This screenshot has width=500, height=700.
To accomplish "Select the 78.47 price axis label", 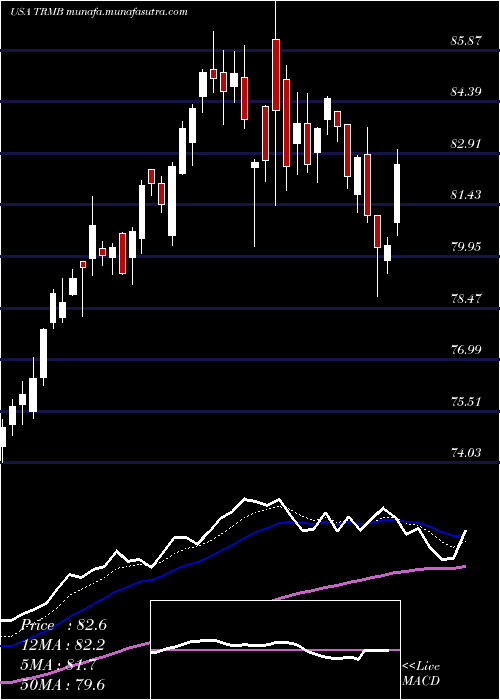I will (x=466, y=298).
